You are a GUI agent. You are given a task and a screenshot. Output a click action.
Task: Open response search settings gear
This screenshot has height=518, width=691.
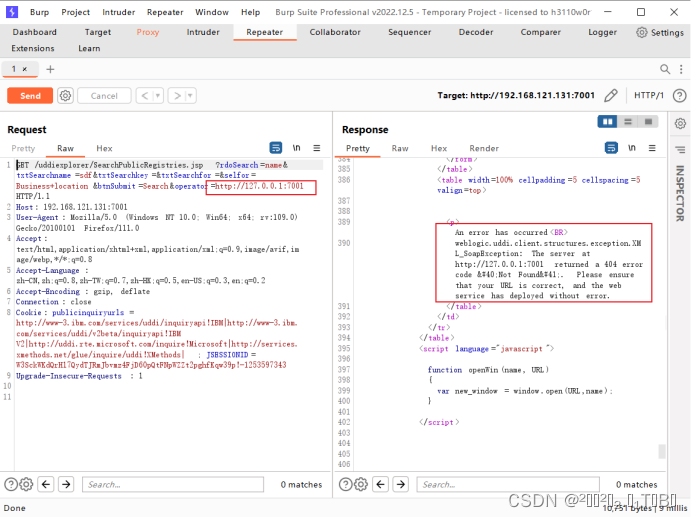coord(361,484)
